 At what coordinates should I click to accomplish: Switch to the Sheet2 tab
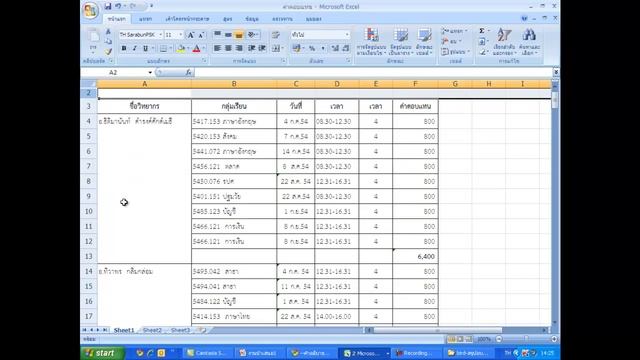pyautogui.click(x=152, y=330)
